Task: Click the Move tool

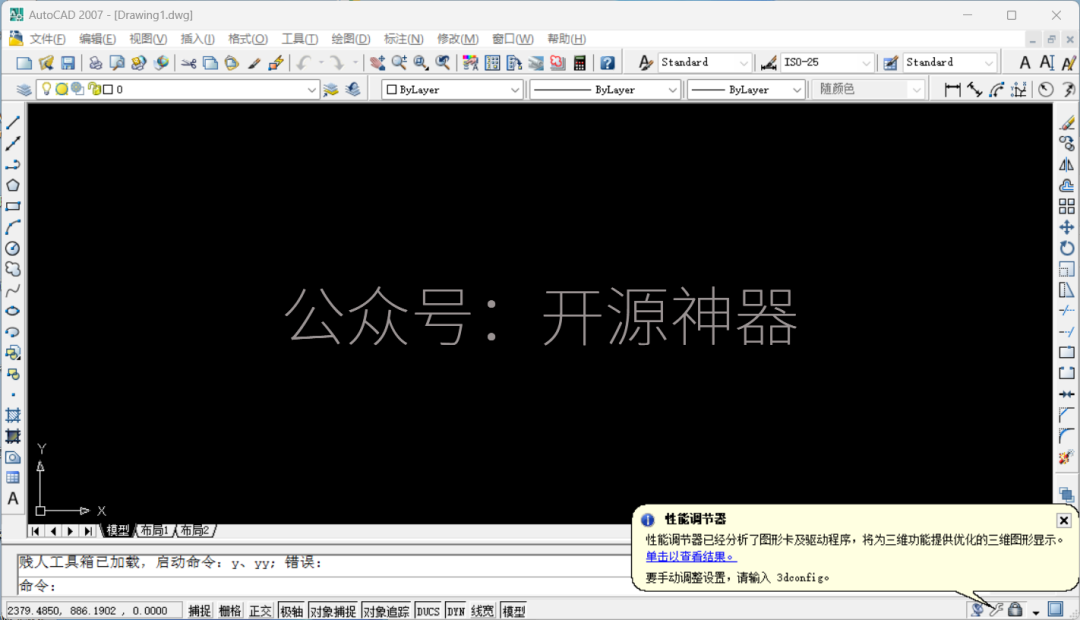Action: 1067,227
